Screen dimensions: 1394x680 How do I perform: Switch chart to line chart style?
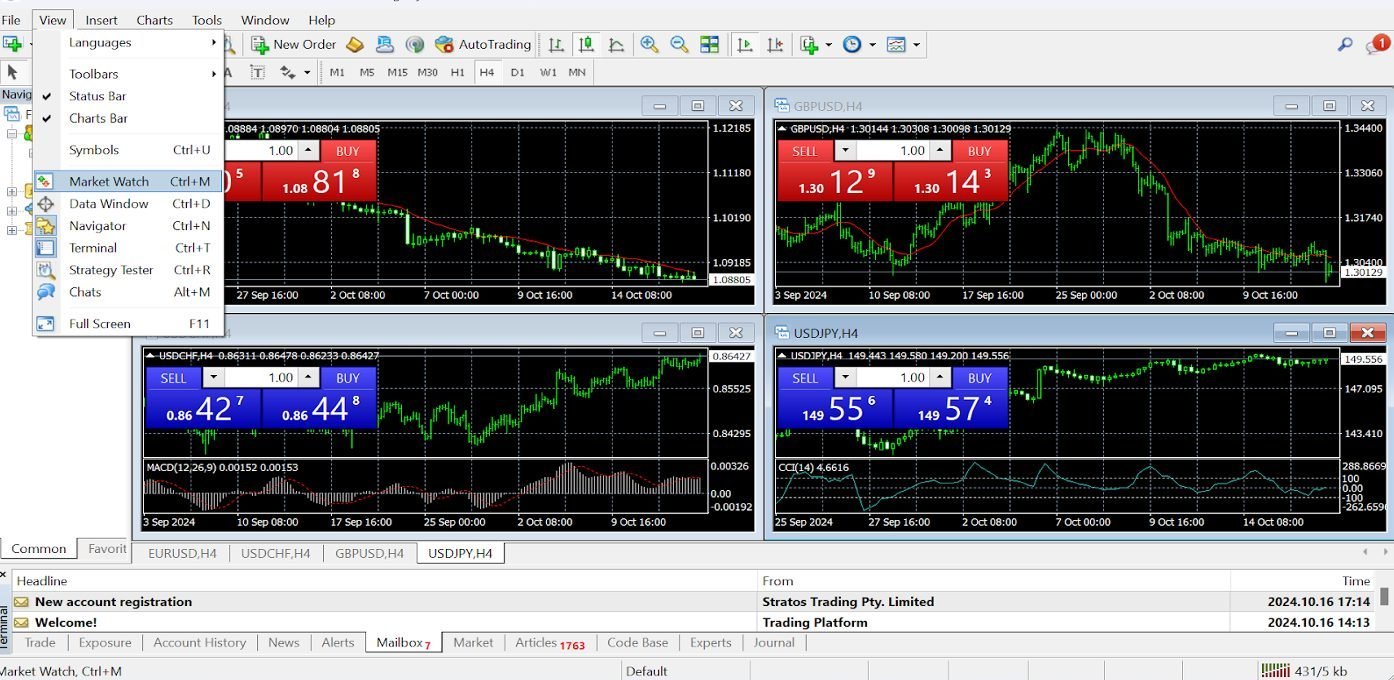[x=616, y=44]
